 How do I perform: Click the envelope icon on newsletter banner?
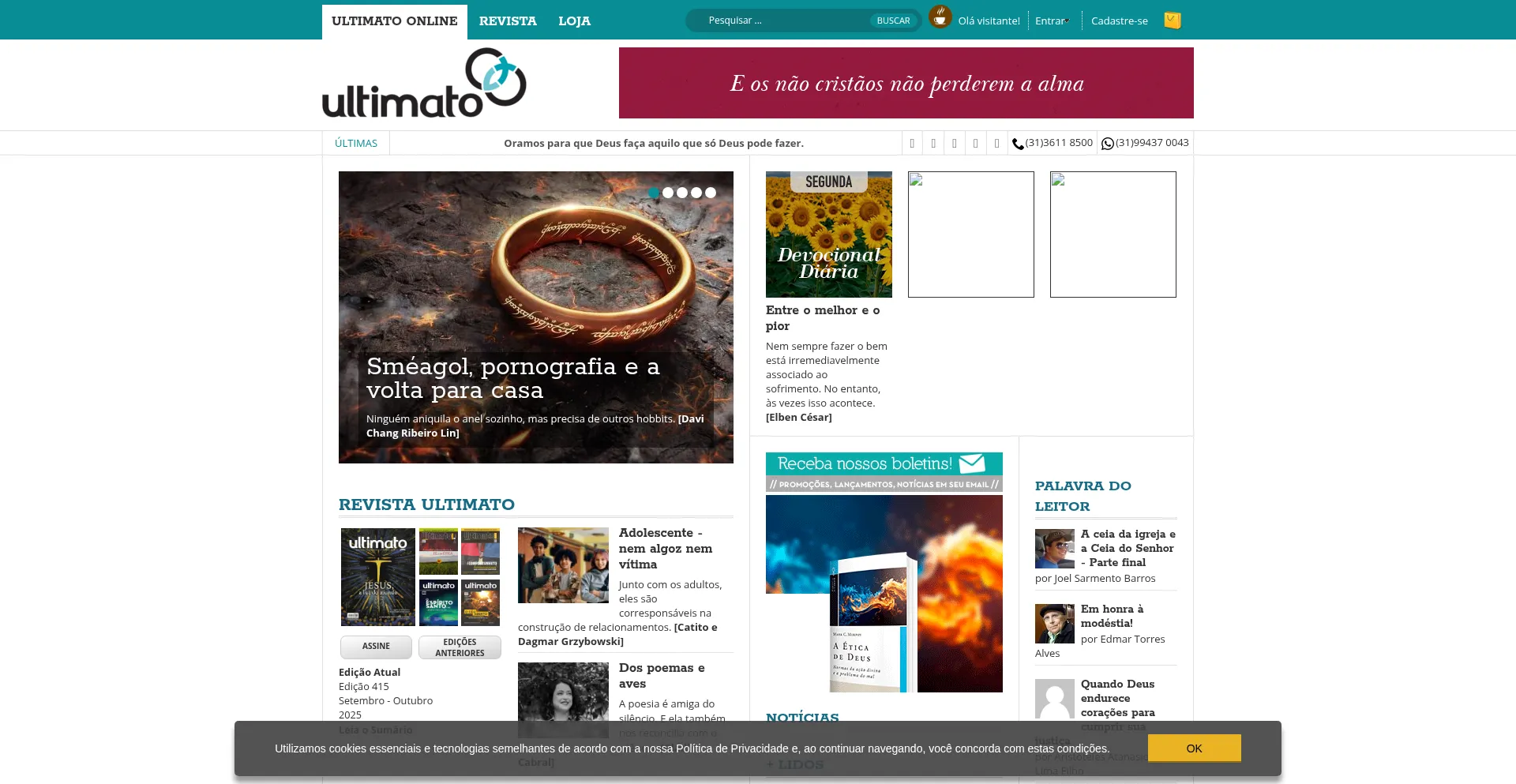[x=972, y=463]
